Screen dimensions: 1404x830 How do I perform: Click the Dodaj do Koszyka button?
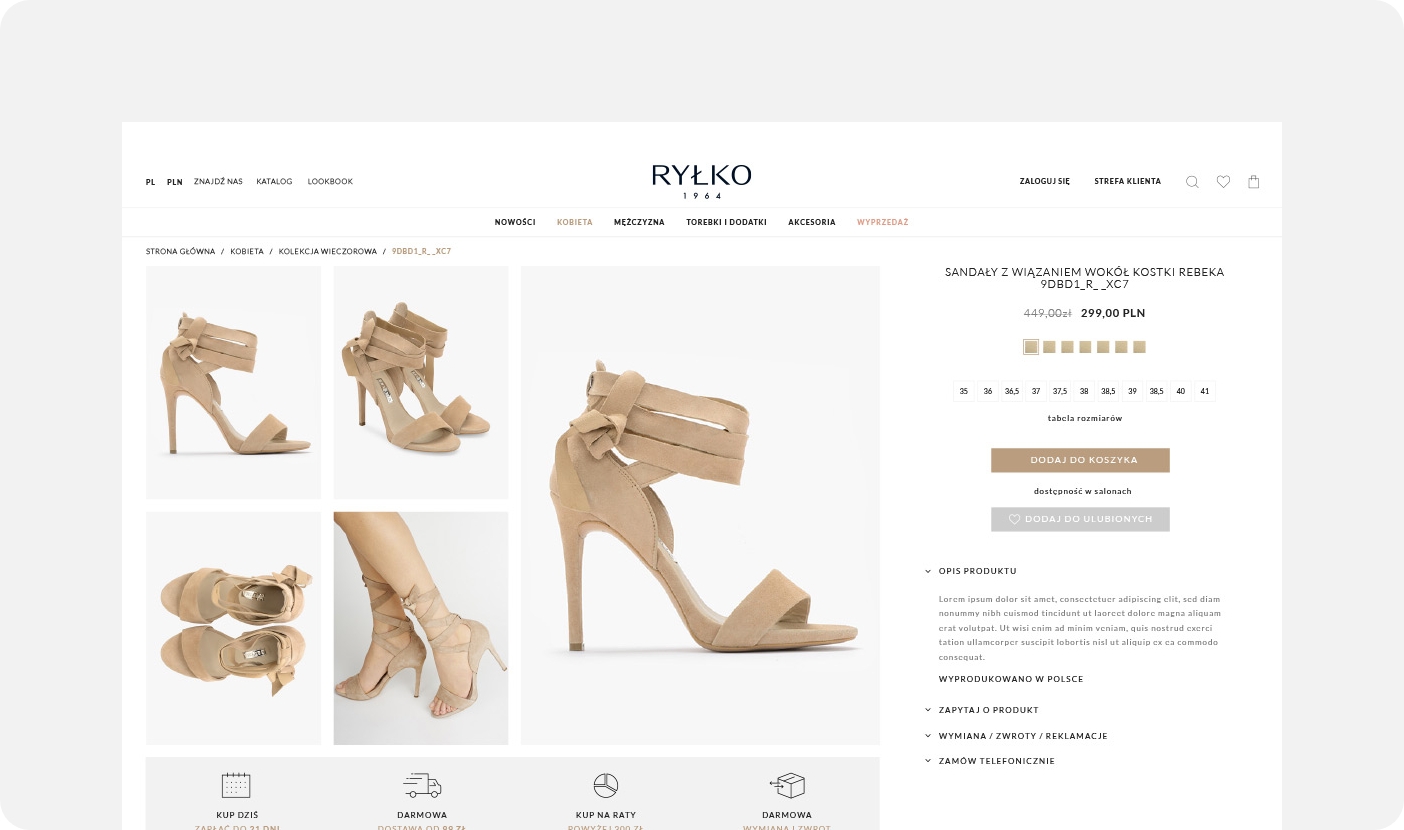1080,460
